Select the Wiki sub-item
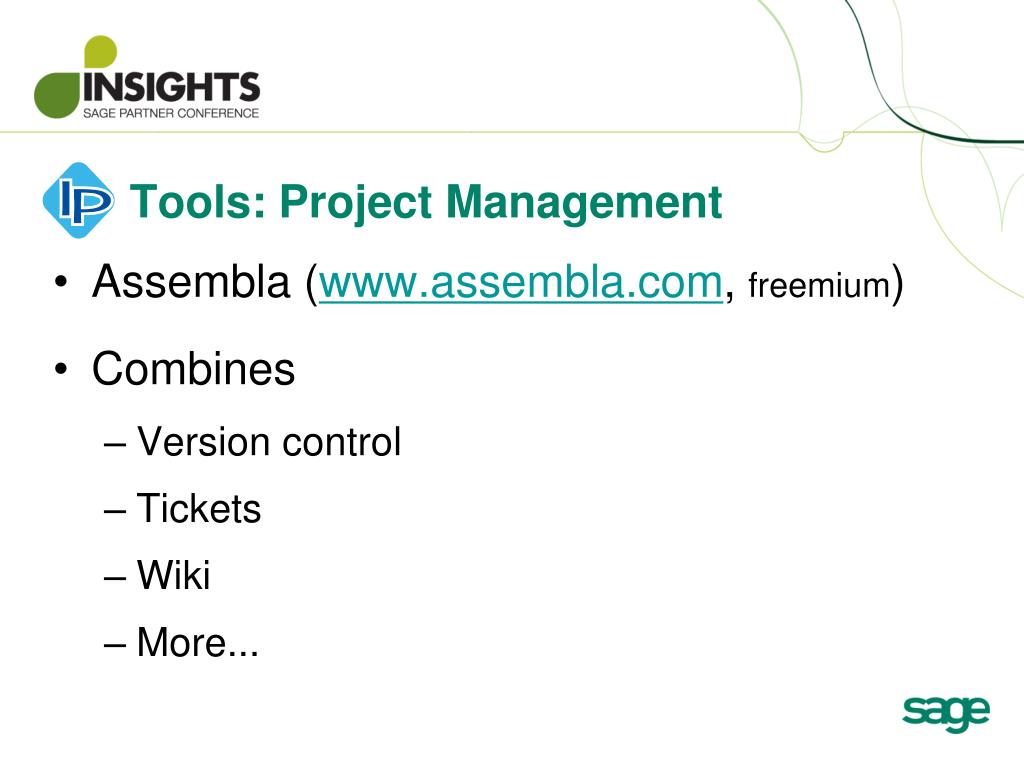 (x=173, y=575)
